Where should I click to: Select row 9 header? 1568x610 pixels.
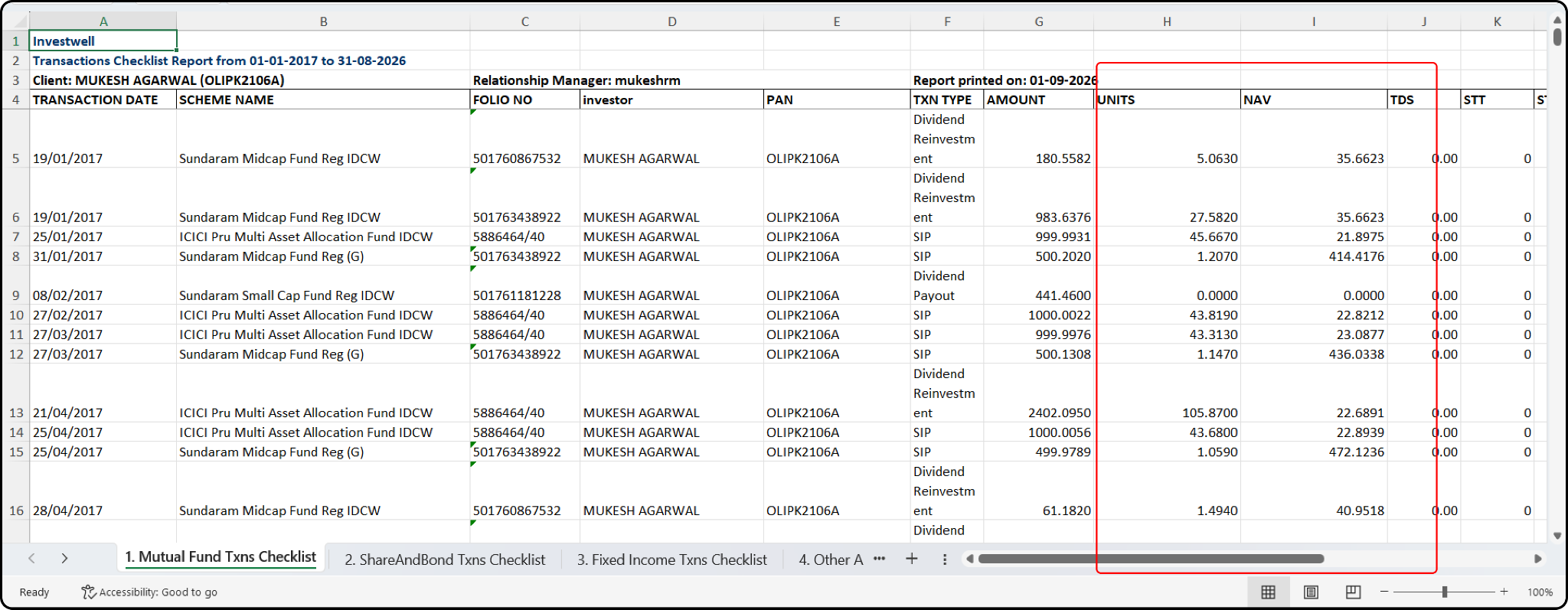coord(15,295)
